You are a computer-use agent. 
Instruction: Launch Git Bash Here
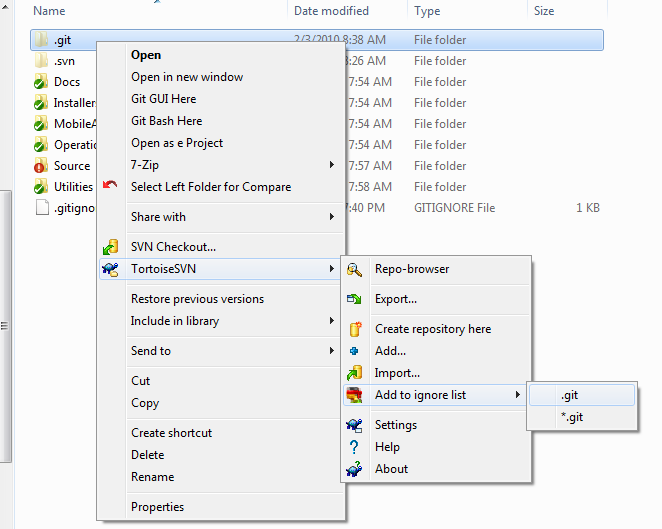[221, 121]
